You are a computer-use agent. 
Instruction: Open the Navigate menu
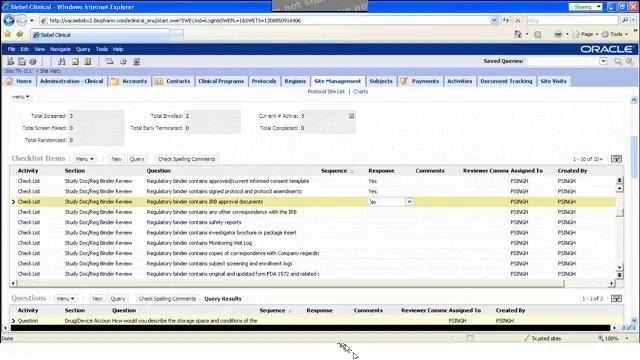(x=60, y=49)
